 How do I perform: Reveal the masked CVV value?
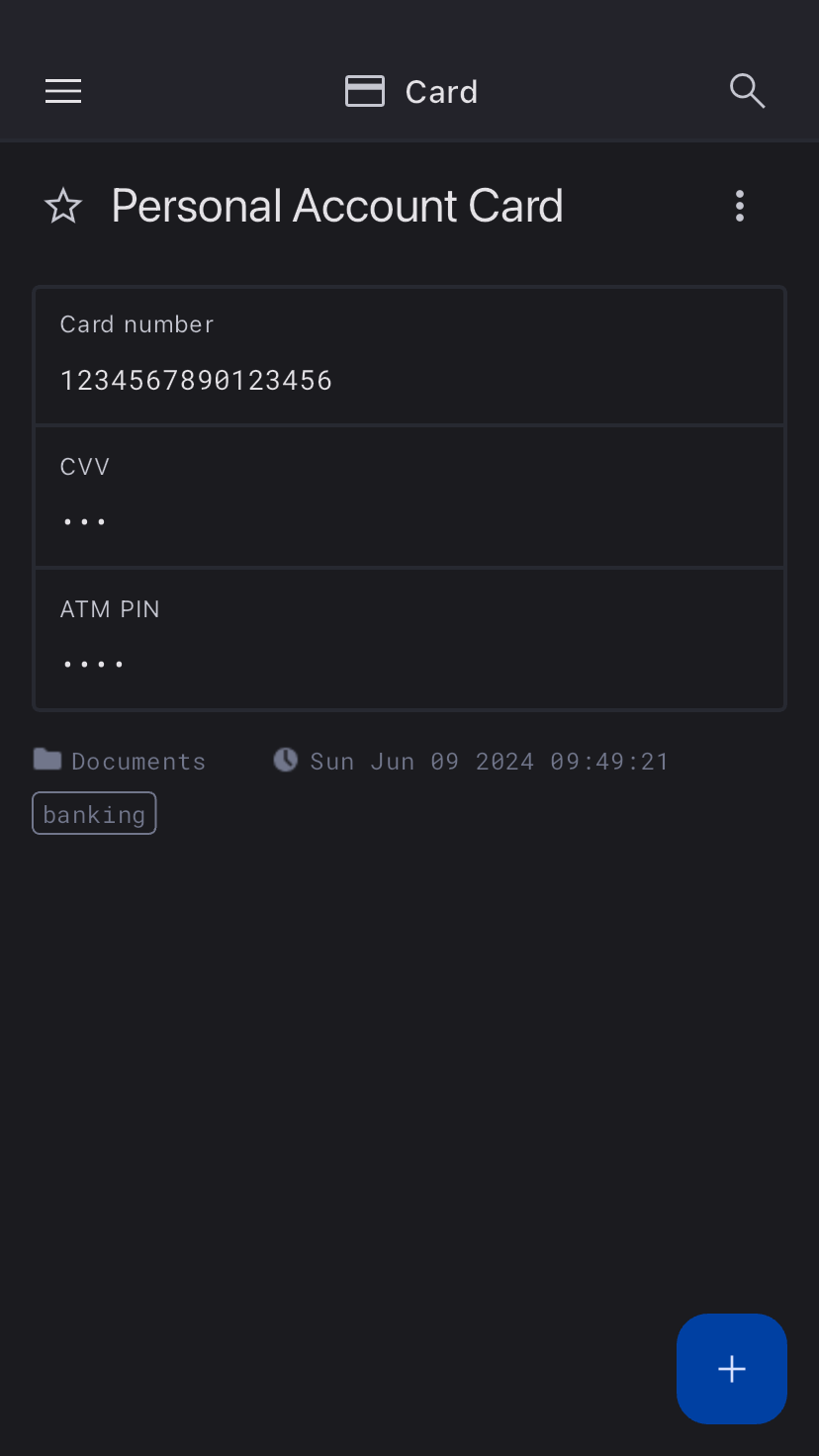click(x=84, y=521)
